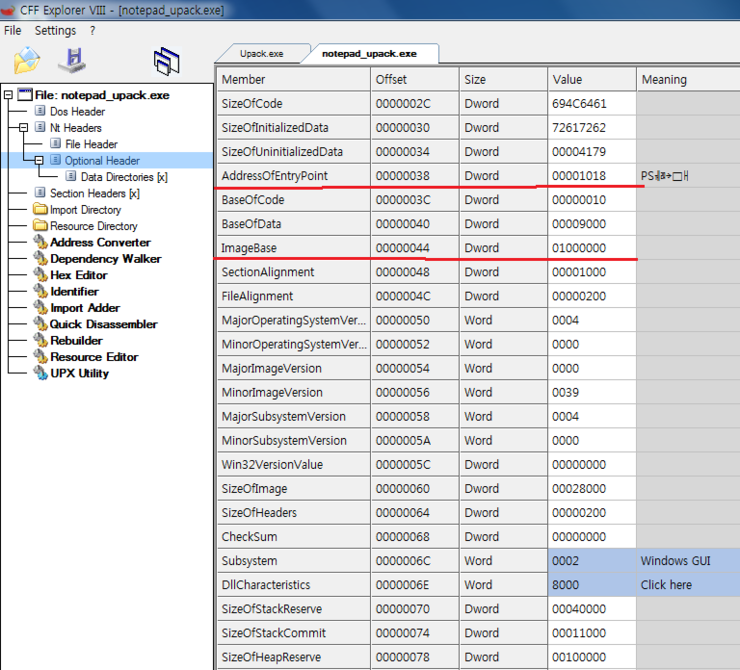This screenshot has height=670, width=740.
Task: Open the Quick Disassembler label
Action: 103,324
